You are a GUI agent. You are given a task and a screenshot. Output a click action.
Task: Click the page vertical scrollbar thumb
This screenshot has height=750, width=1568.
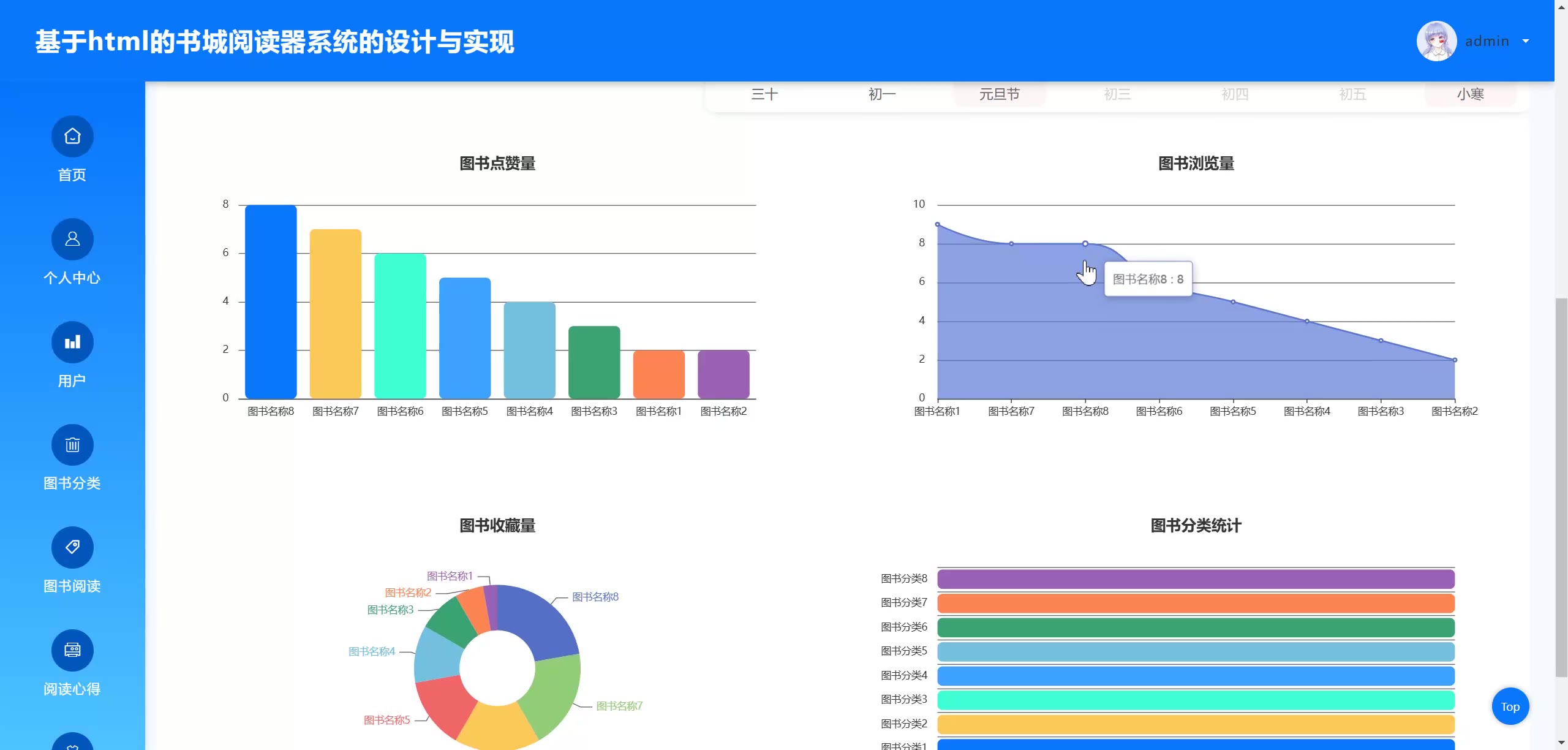tap(1561, 487)
